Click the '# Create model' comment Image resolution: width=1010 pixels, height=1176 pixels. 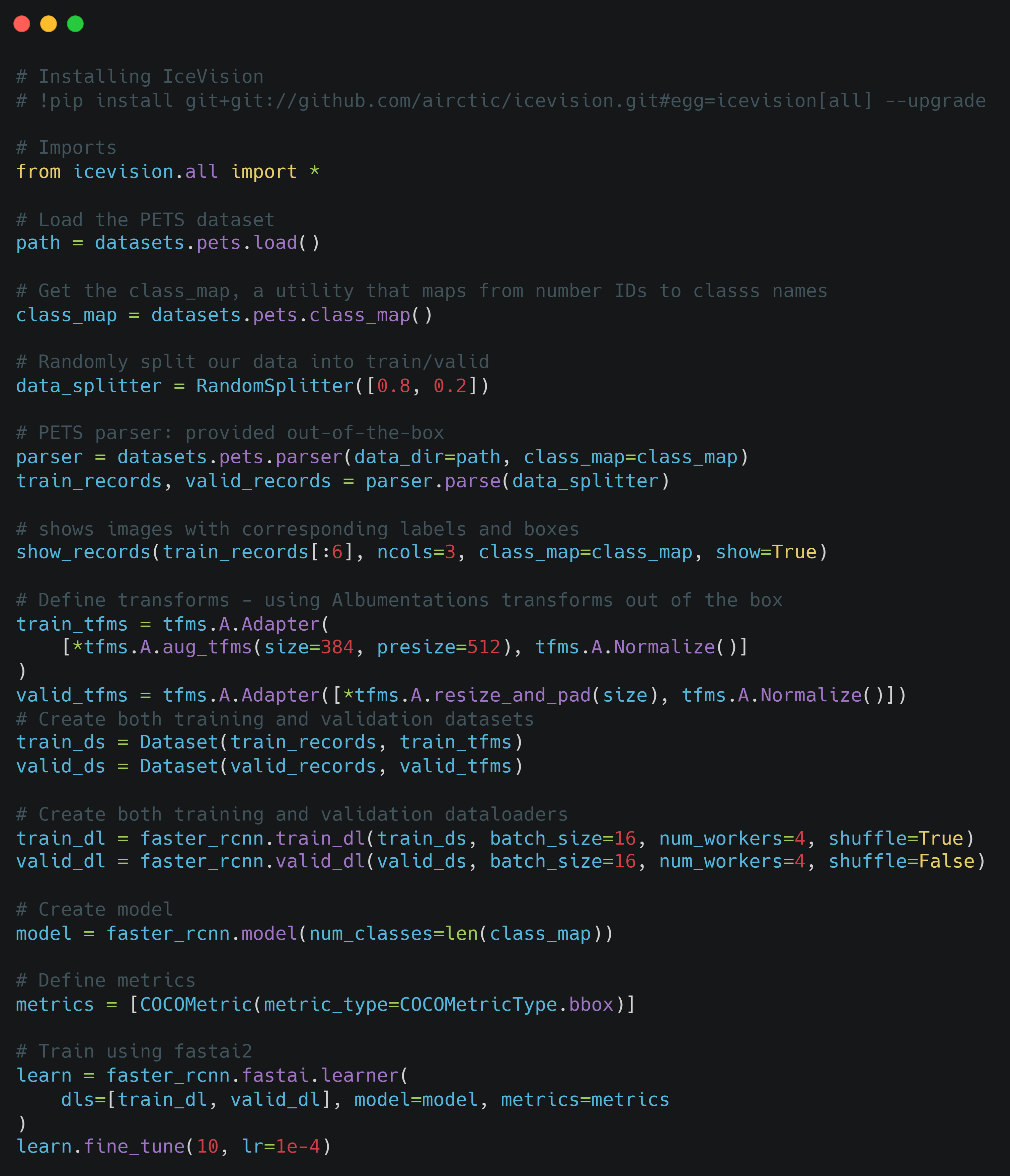click(94, 909)
